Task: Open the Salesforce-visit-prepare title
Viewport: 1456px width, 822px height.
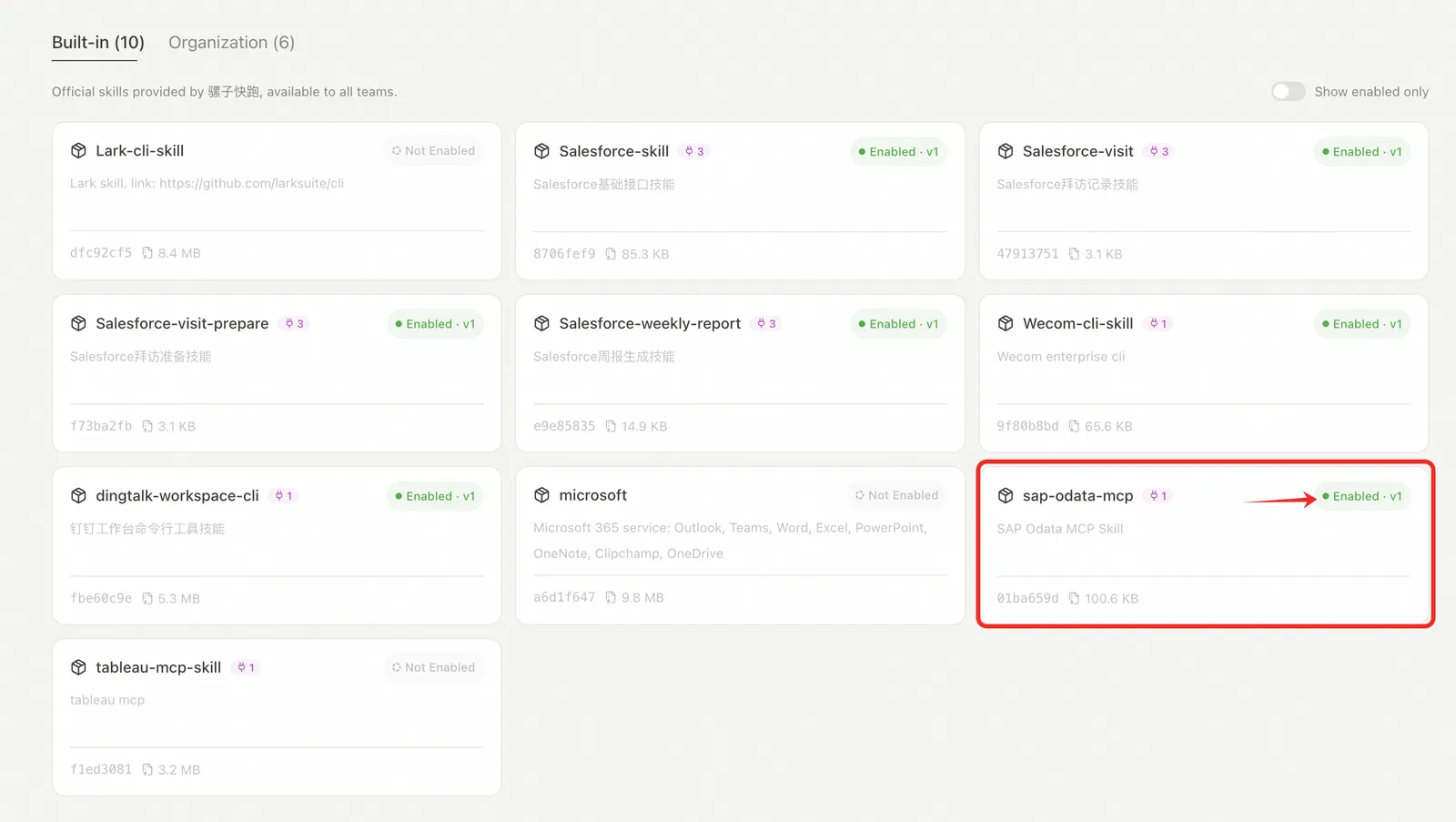Action: (x=182, y=323)
